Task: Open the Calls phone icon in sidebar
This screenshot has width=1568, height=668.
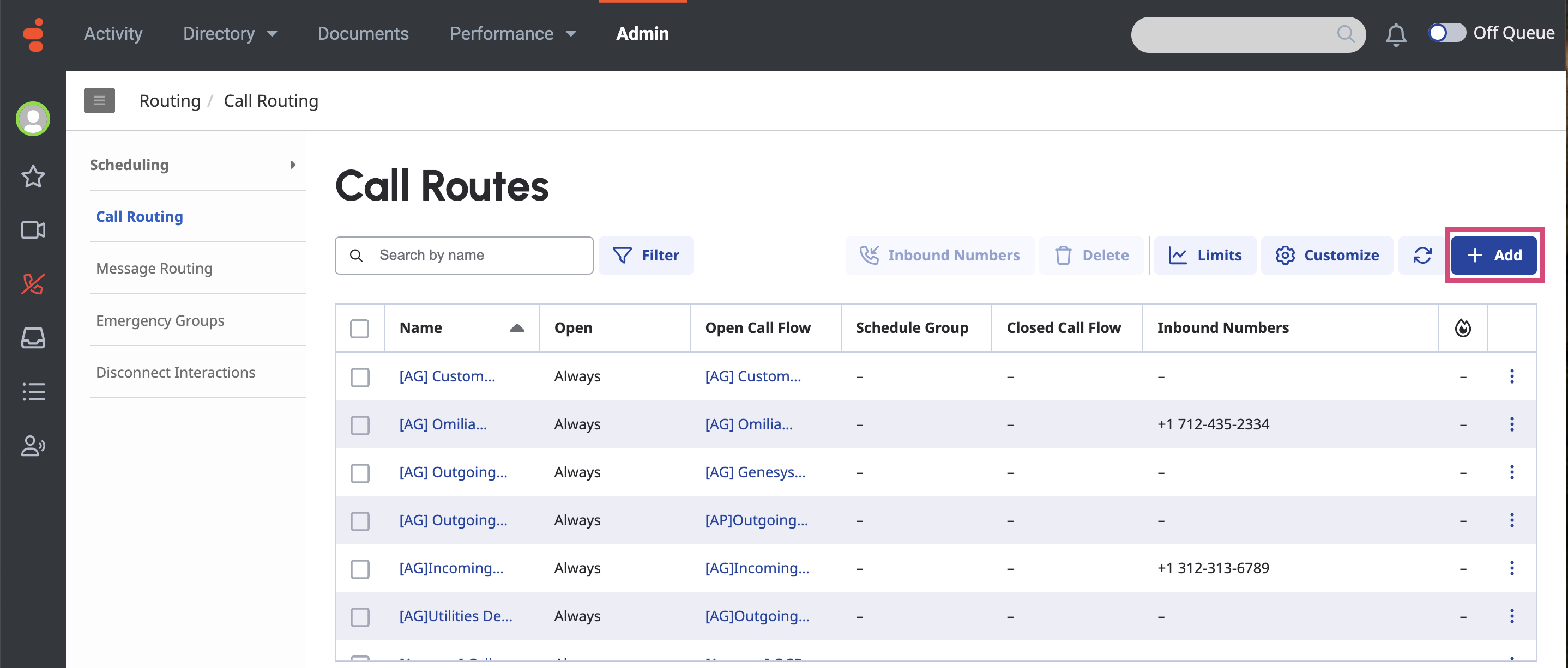Action: coord(33,283)
